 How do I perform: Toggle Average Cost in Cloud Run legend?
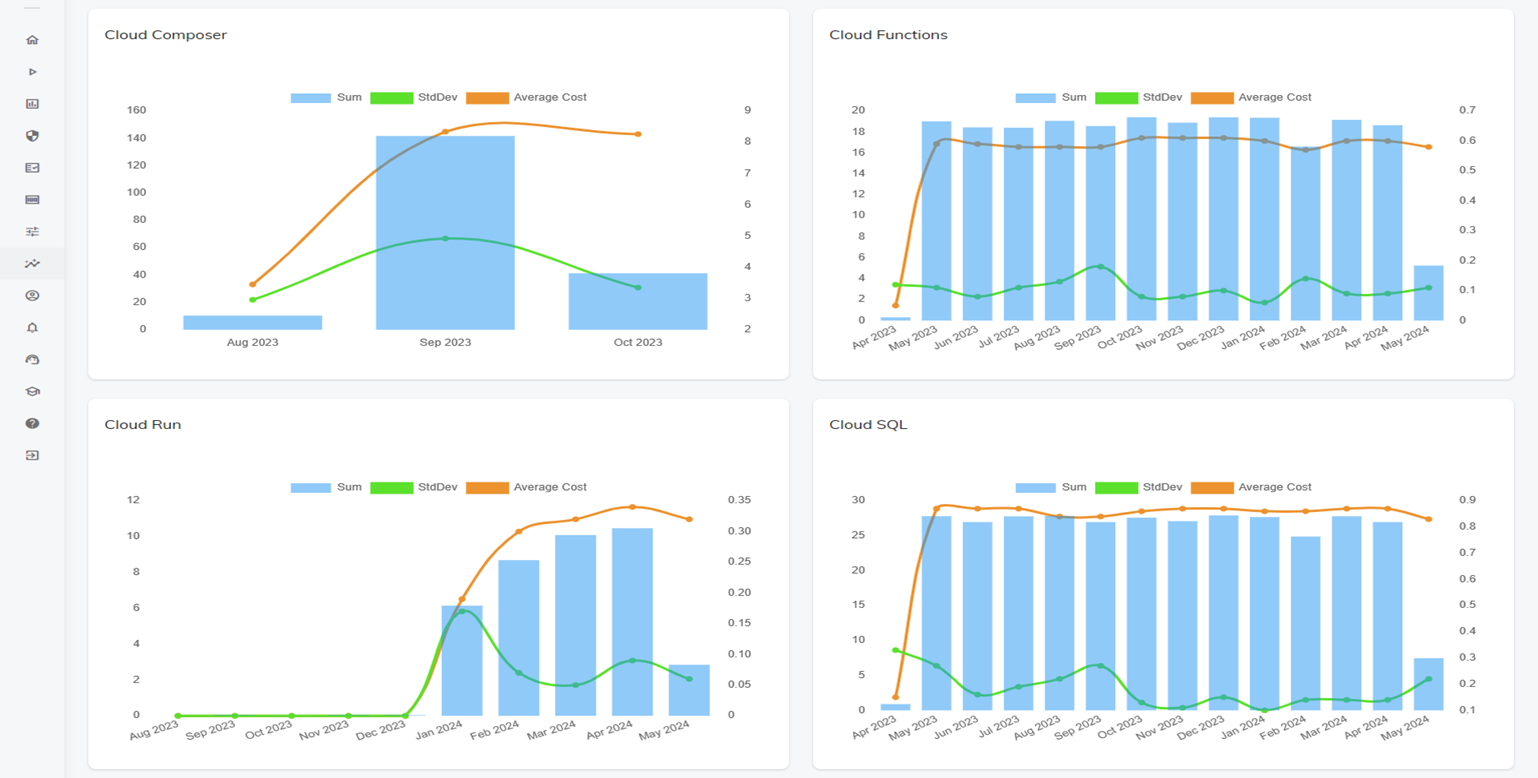pos(527,488)
